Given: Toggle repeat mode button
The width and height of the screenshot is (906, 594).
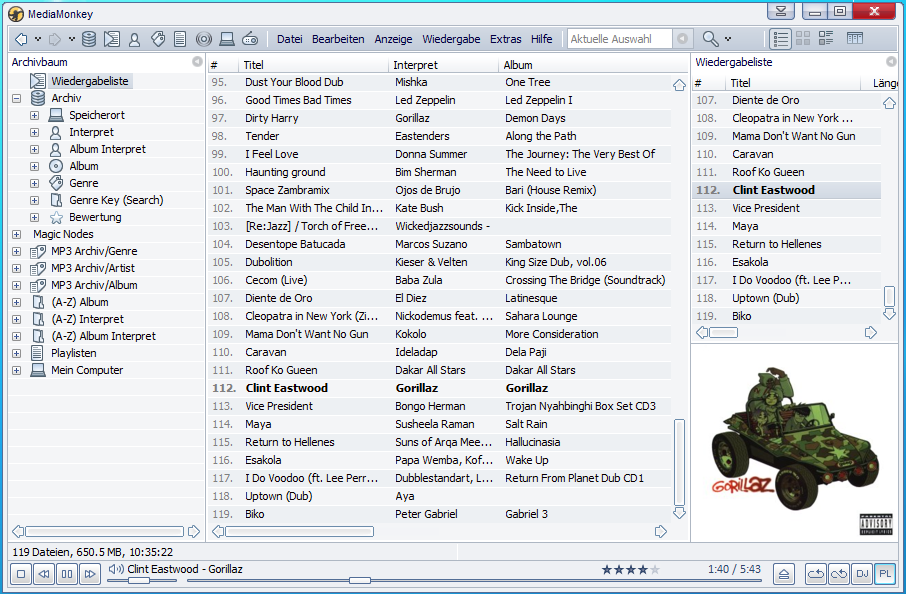Looking at the screenshot, I should [816, 574].
